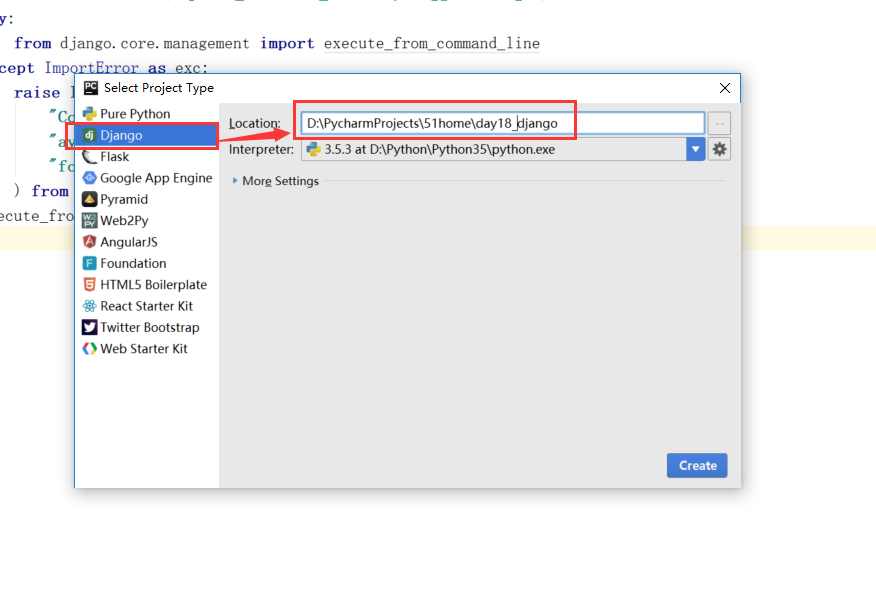Click the Pure Python snake icon
Image resolution: width=876 pixels, height=589 pixels.
pyautogui.click(x=89, y=114)
